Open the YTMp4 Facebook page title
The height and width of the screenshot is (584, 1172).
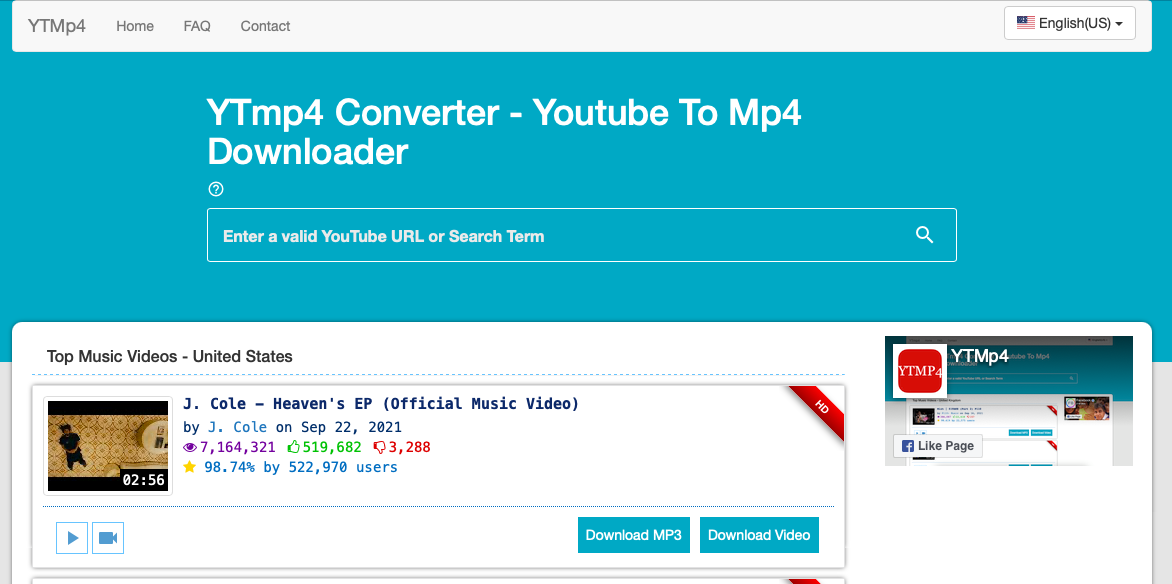coord(979,357)
